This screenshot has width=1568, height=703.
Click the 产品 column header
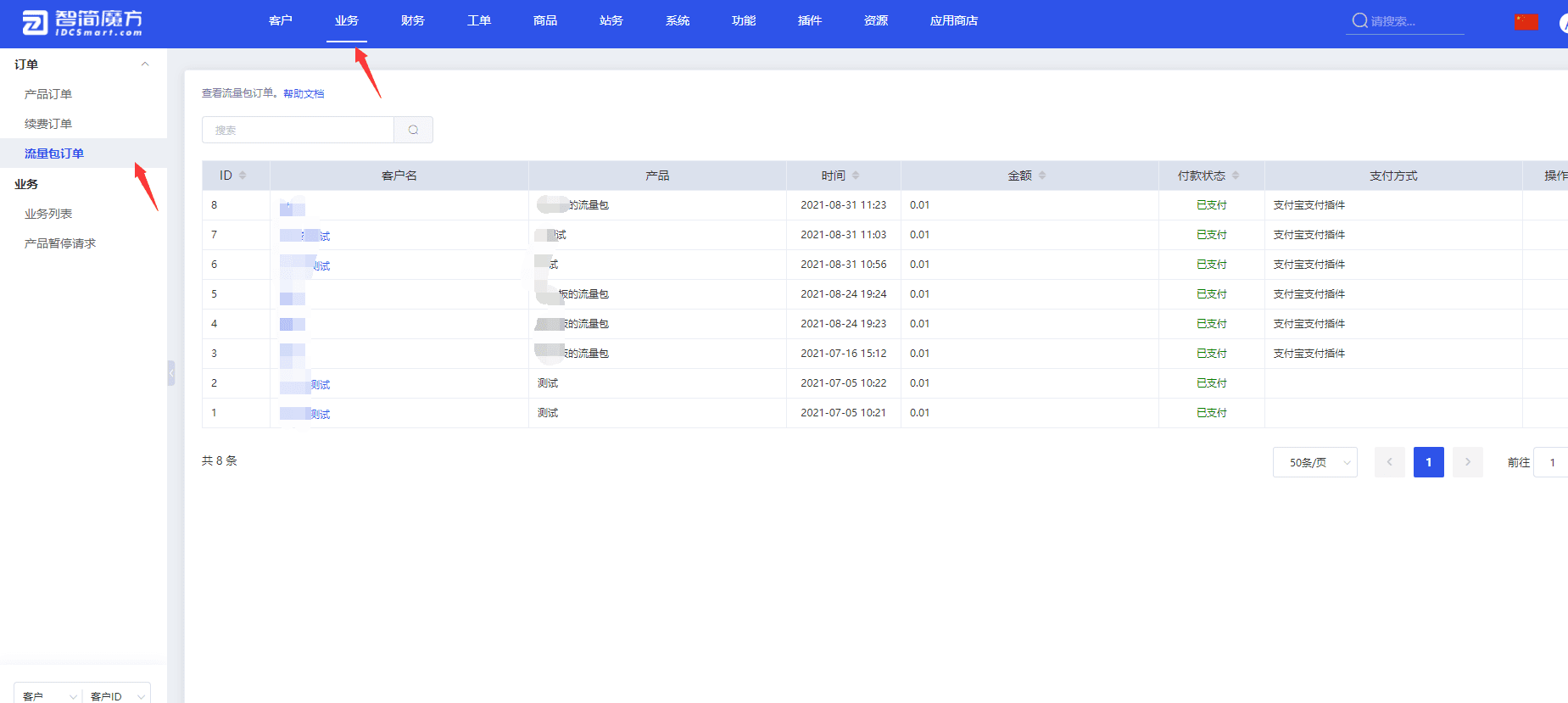pyautogui.click(x=657, y=176)
